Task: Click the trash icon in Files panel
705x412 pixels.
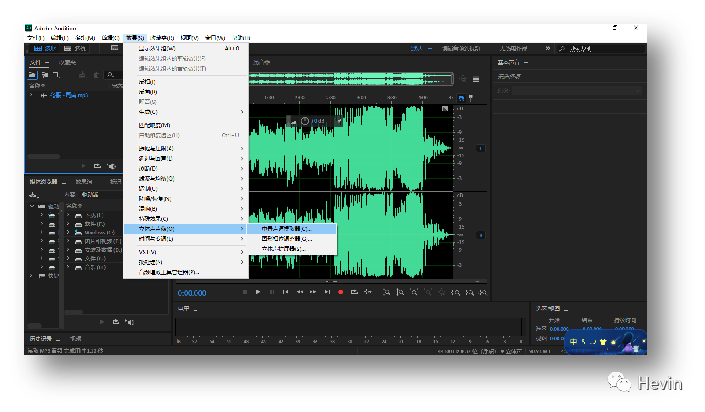Action: point(96,75)
